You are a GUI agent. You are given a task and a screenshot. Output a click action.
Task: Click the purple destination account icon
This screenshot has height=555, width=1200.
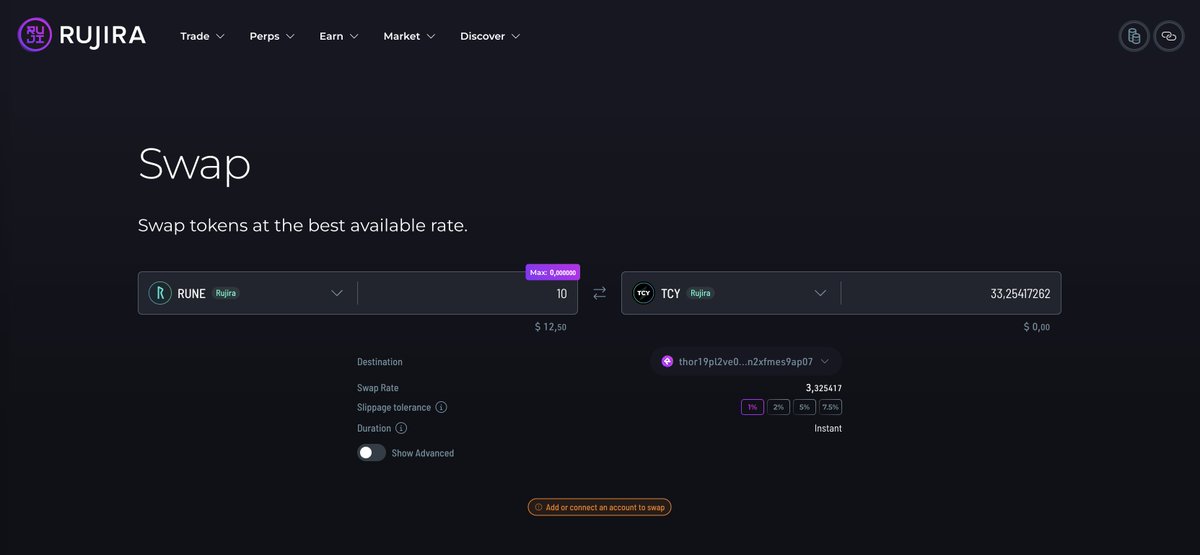pyautogui.click(x=667, y=361)
